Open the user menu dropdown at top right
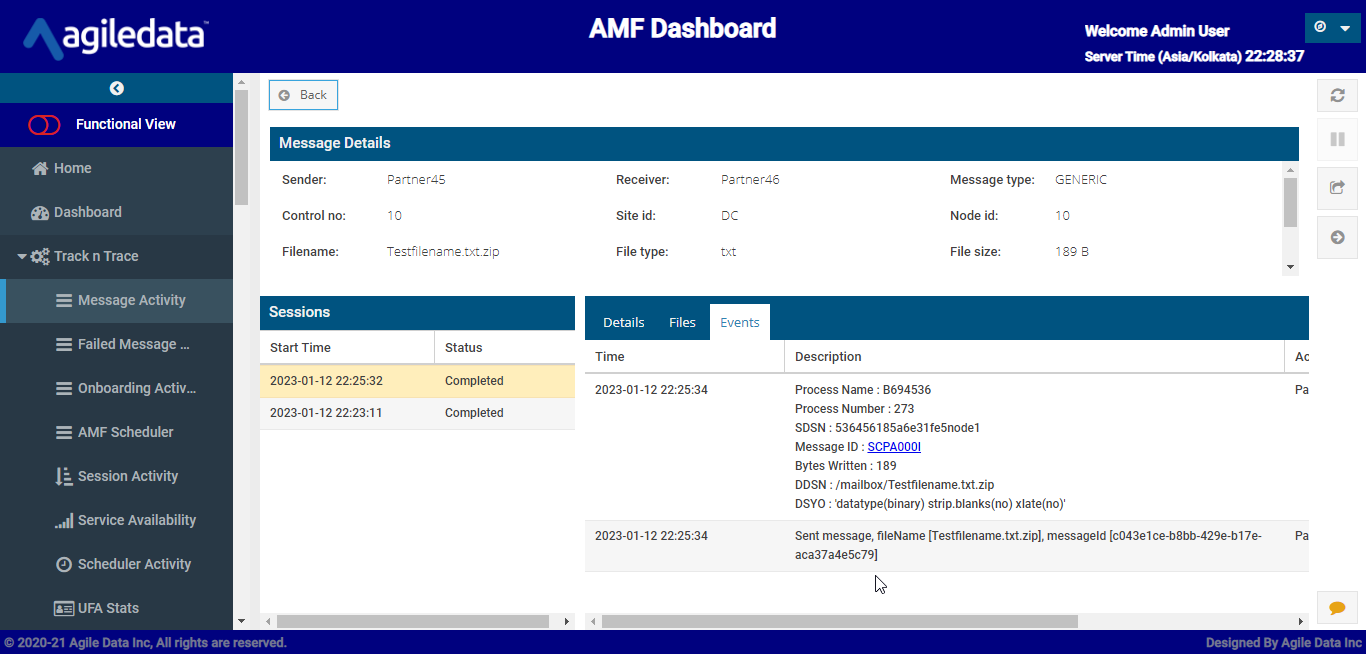Image resolution: width=1366 pixels, height=654 pixels. tap(1333, 28)
